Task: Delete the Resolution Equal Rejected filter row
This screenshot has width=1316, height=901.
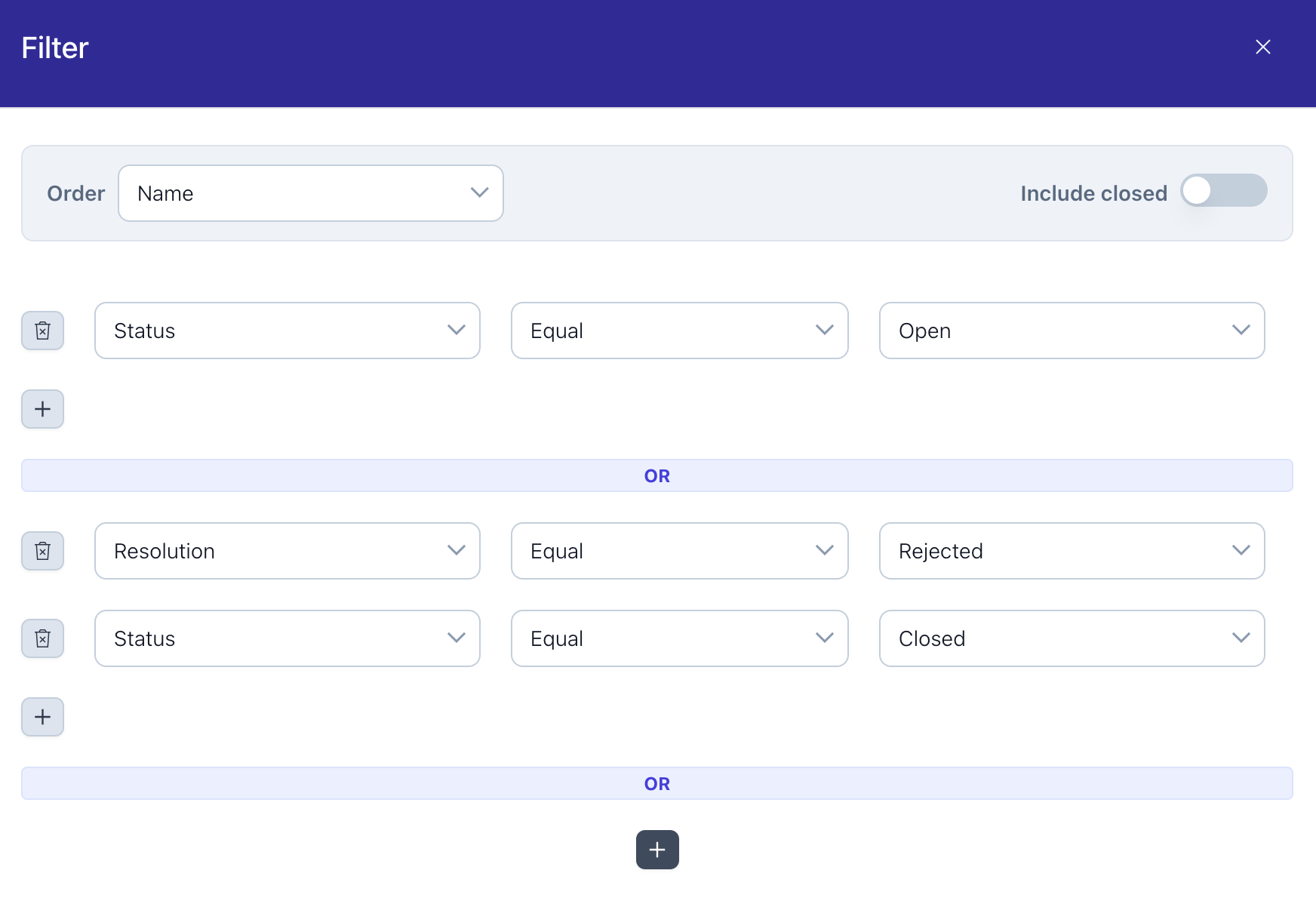Action: click(x=42, y=551)
